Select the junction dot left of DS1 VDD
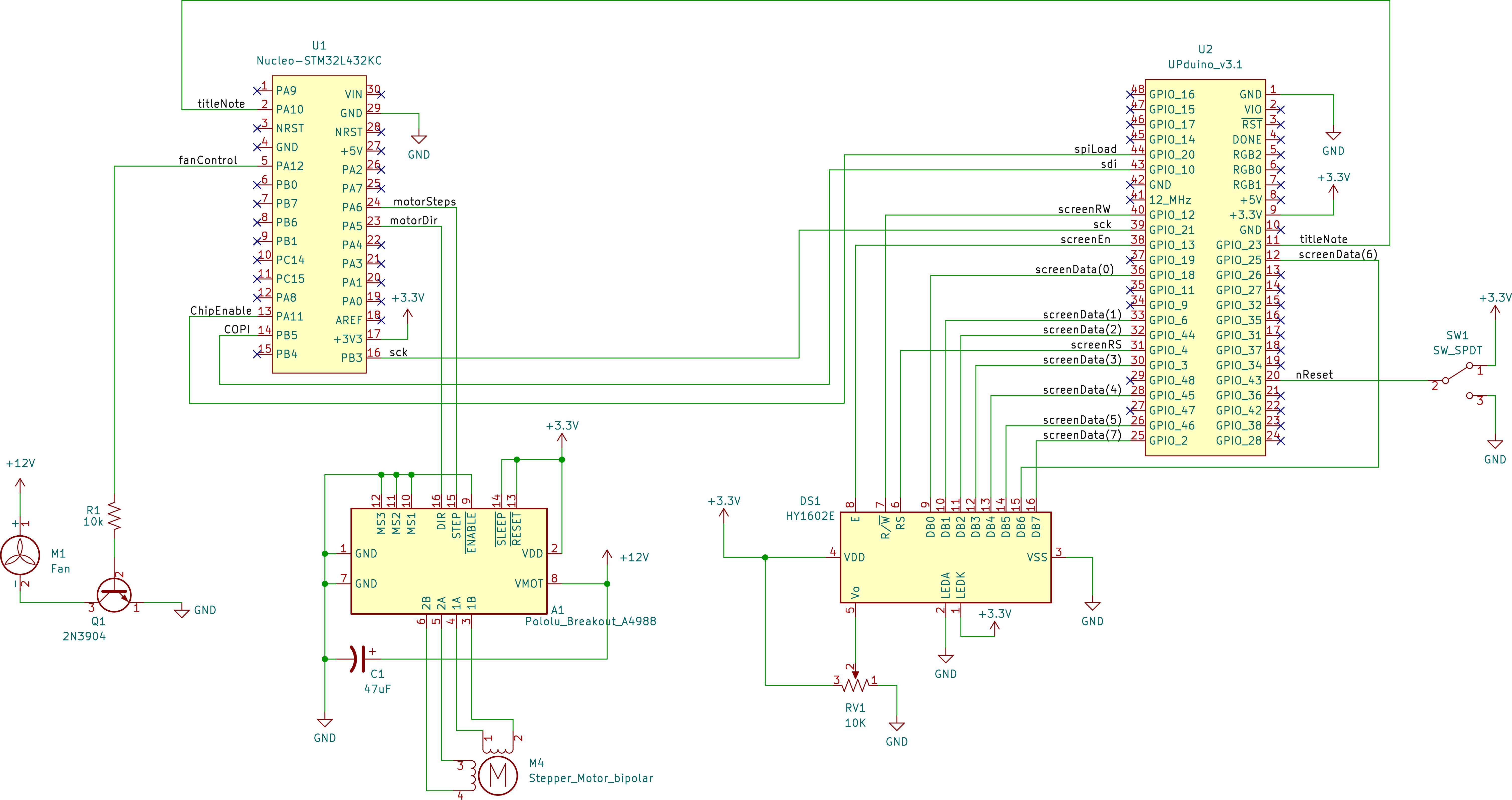The height and width of the screenshot is (800, 1512). click(x=765, y=558)
